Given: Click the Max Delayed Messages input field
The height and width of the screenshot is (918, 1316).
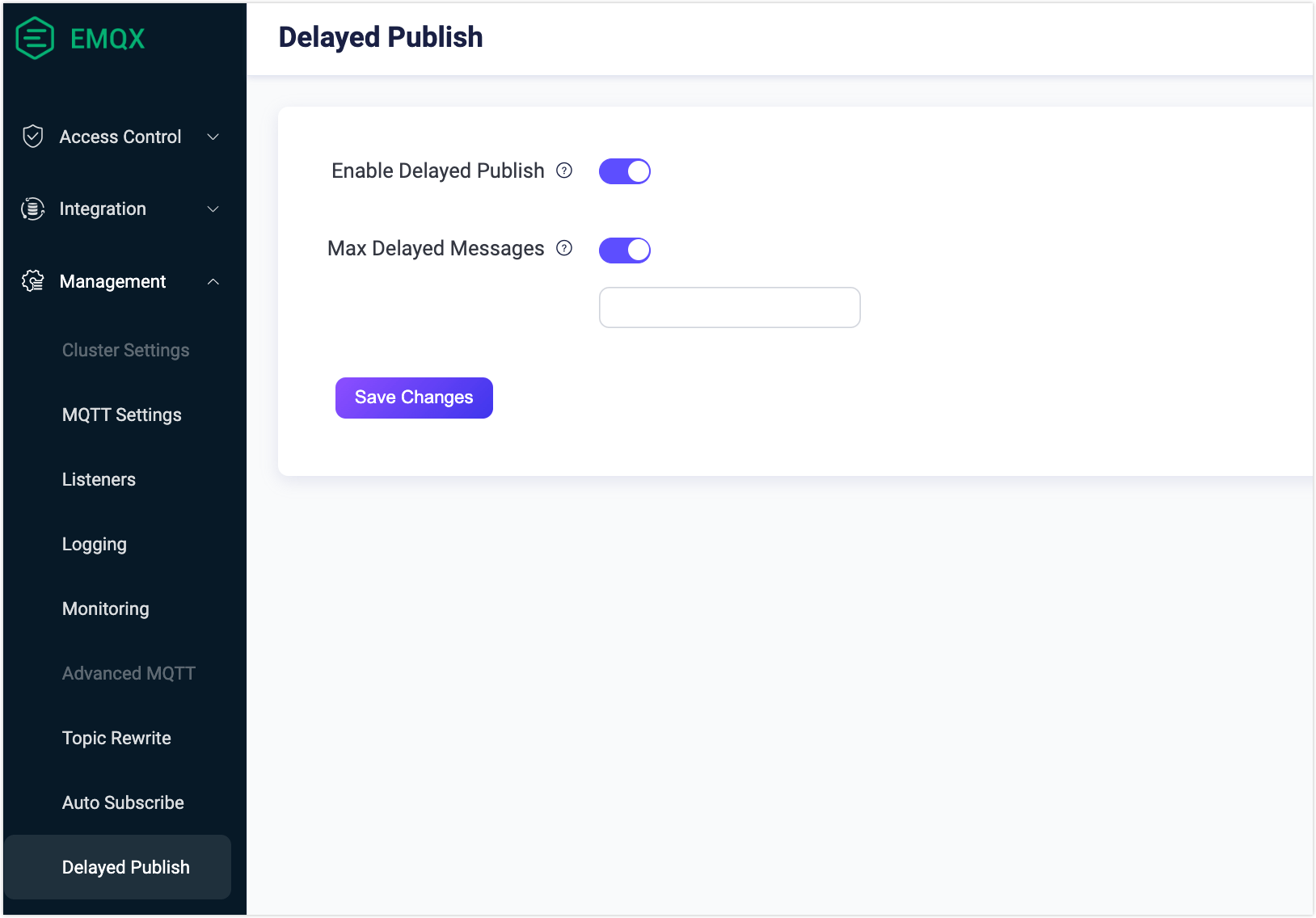Looking at the screenshot, I should point(729,307).
